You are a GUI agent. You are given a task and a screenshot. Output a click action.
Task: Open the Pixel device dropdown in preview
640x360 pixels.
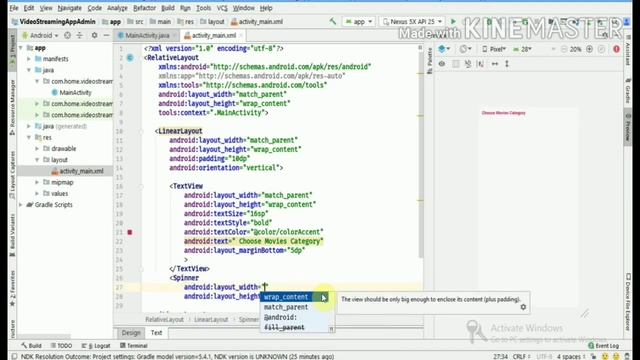494,49
